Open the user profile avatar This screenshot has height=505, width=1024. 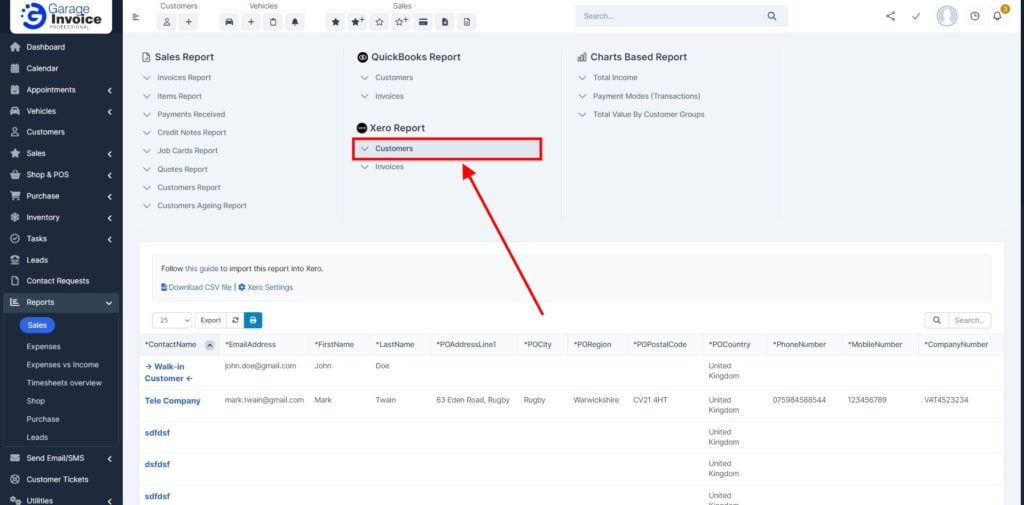(x=946, y=16)
